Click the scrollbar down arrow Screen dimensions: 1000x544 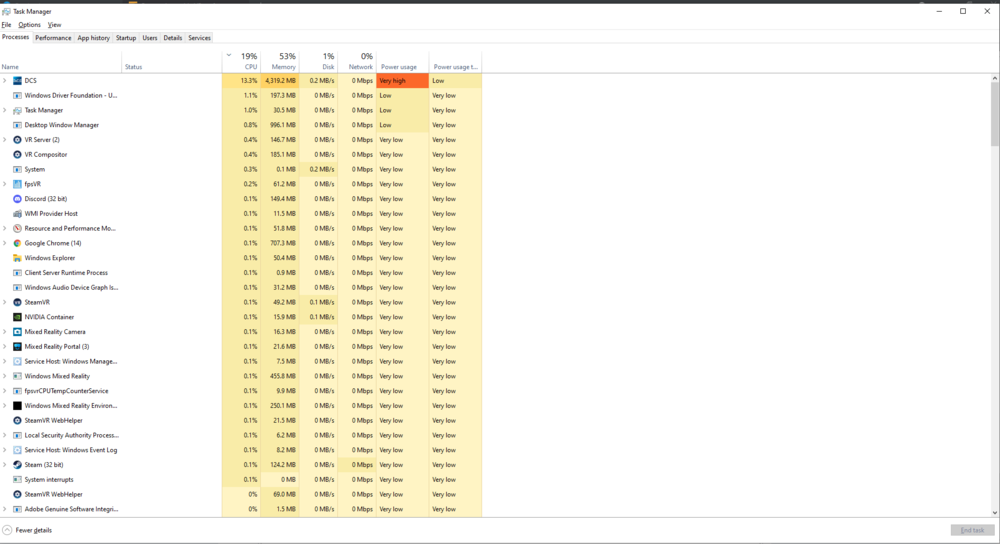(x=994, y=513)
